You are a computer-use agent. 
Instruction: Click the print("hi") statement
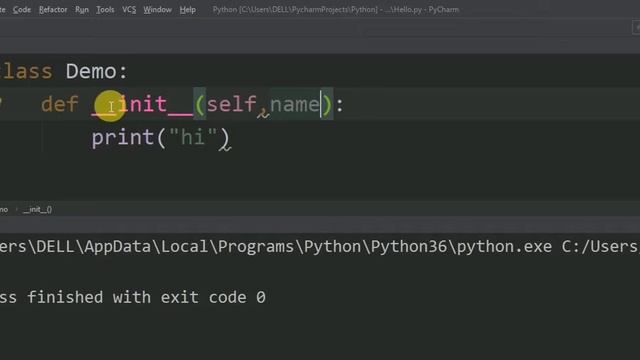point(161,138)
